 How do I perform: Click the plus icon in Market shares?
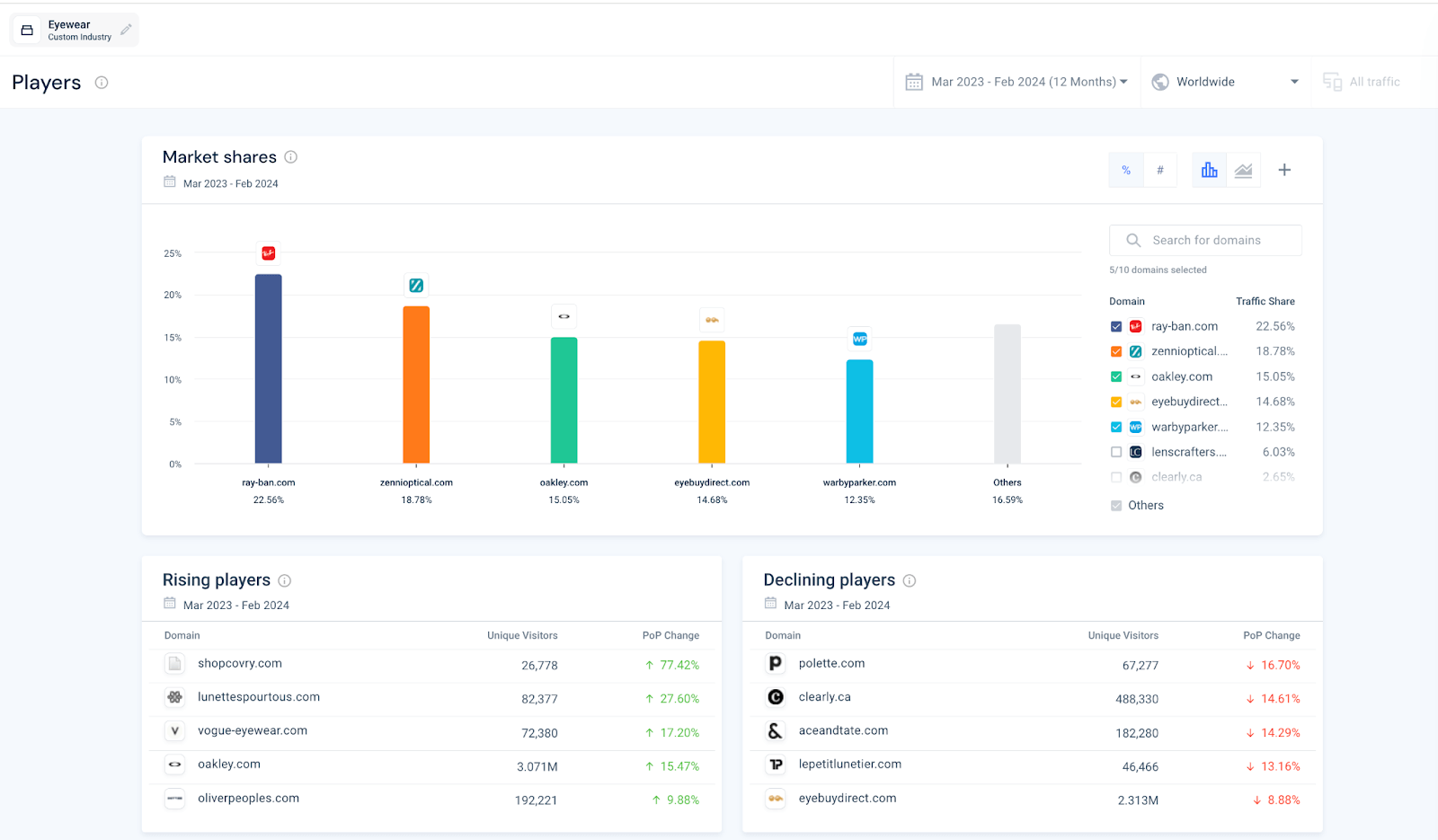[x=1284, y=170]
